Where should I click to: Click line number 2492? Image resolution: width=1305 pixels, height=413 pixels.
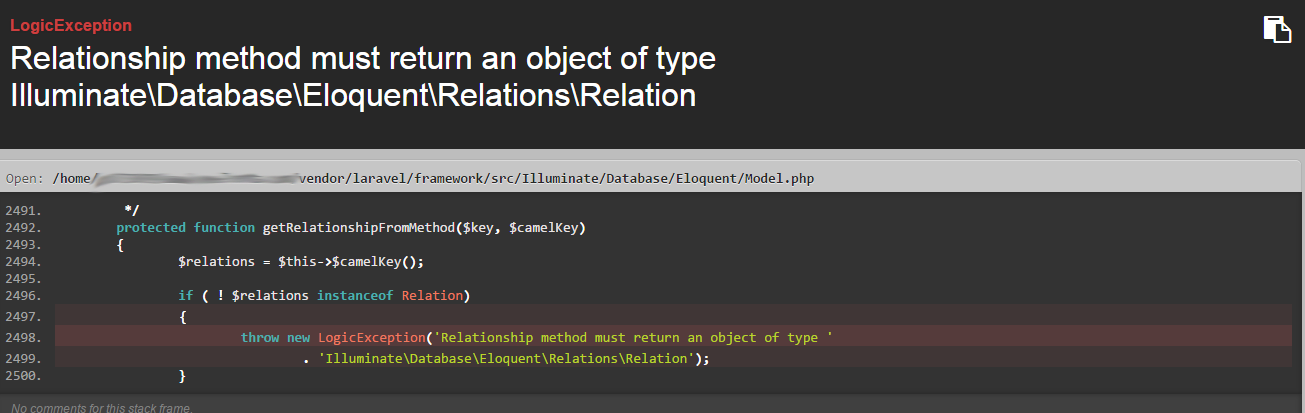pyautogui.click(x=23, y=228)
